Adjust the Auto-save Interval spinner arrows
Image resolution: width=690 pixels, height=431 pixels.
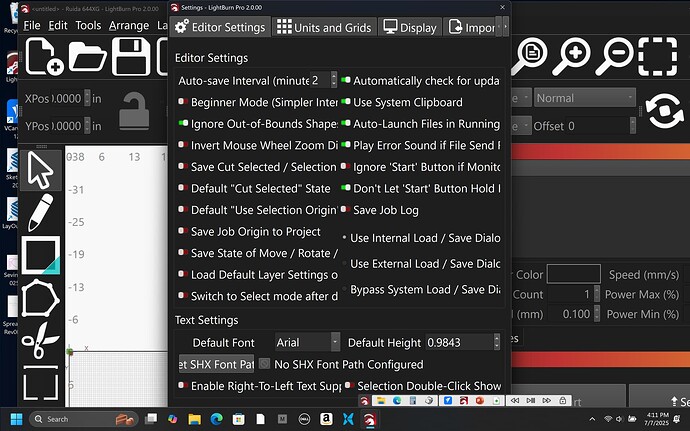(334, 80)
